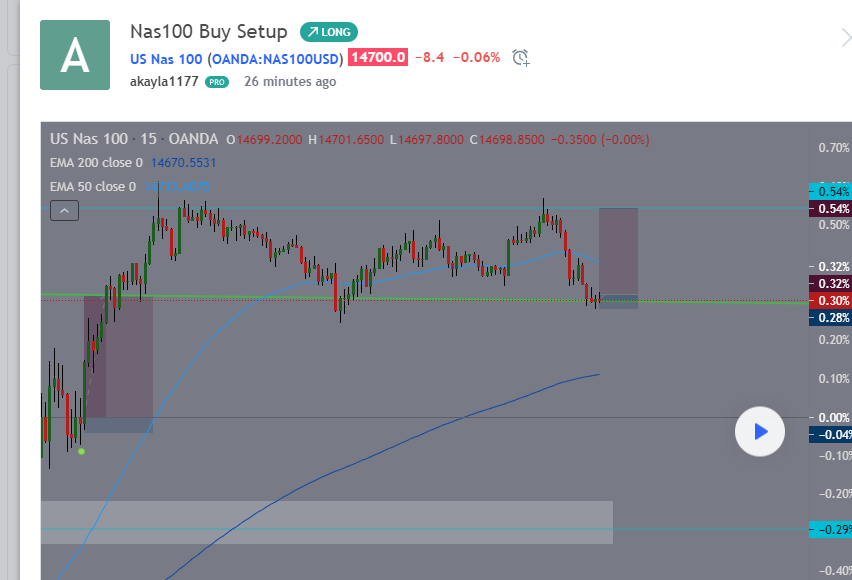Open akayla1177 user profile

[164, 82]
